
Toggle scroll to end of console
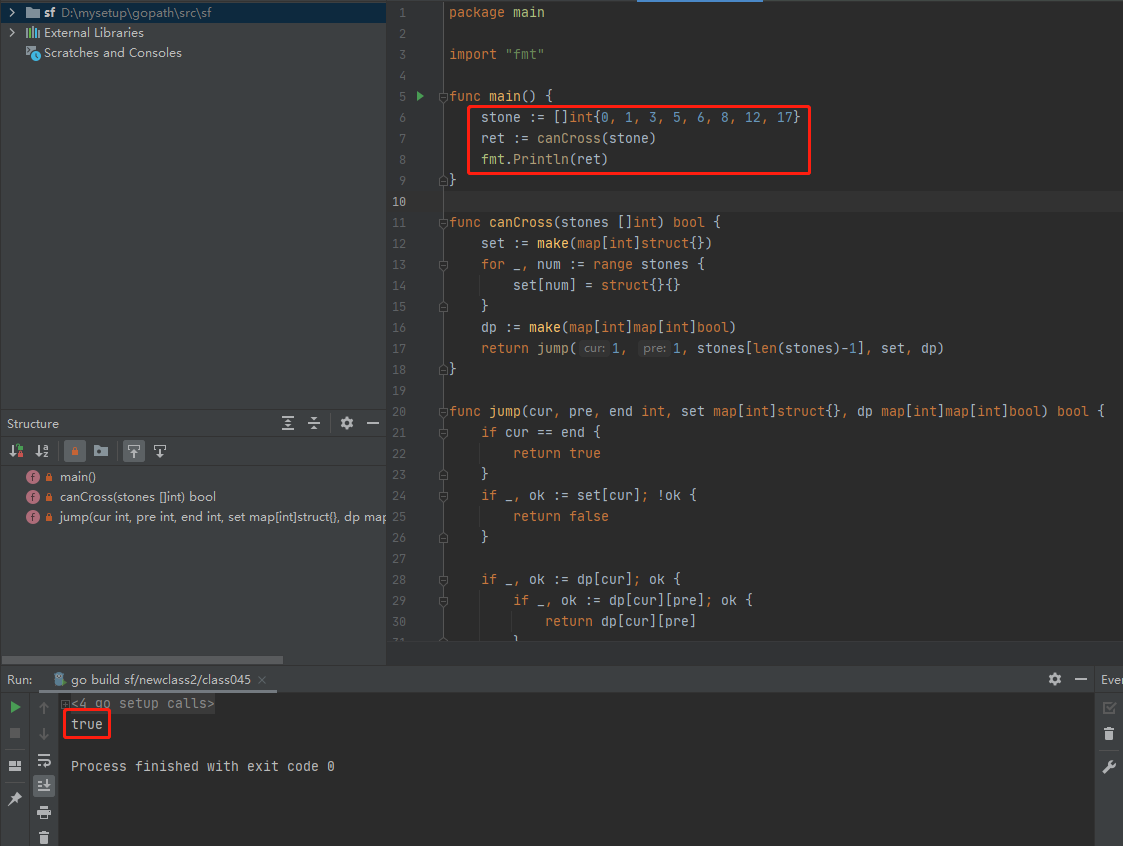click(44, 786)
